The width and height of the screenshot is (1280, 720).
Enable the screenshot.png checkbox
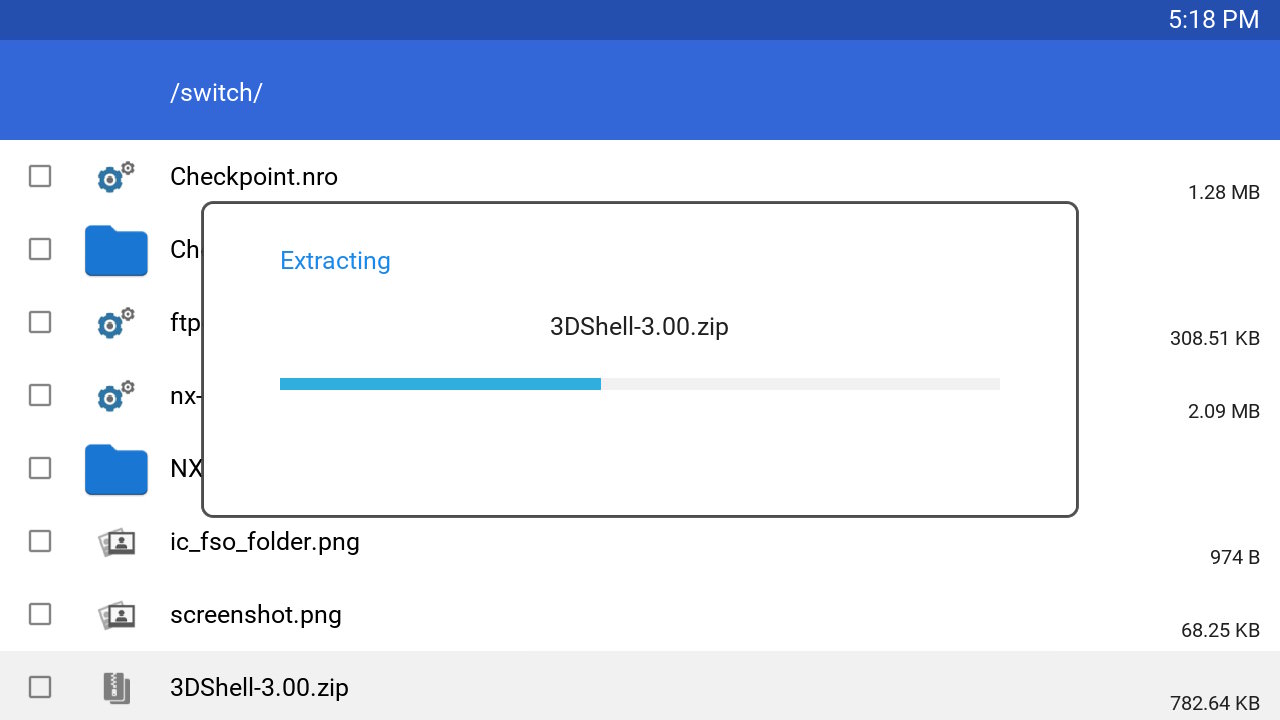click(40, 615)
